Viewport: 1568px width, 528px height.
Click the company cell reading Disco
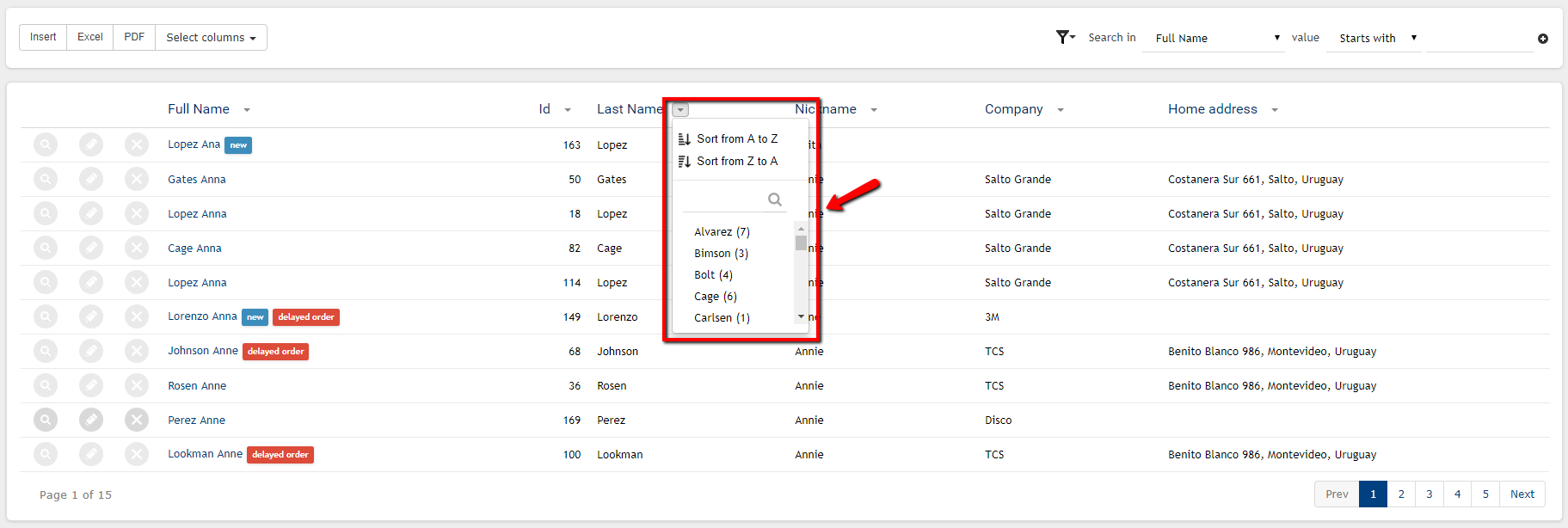[998, 420]
